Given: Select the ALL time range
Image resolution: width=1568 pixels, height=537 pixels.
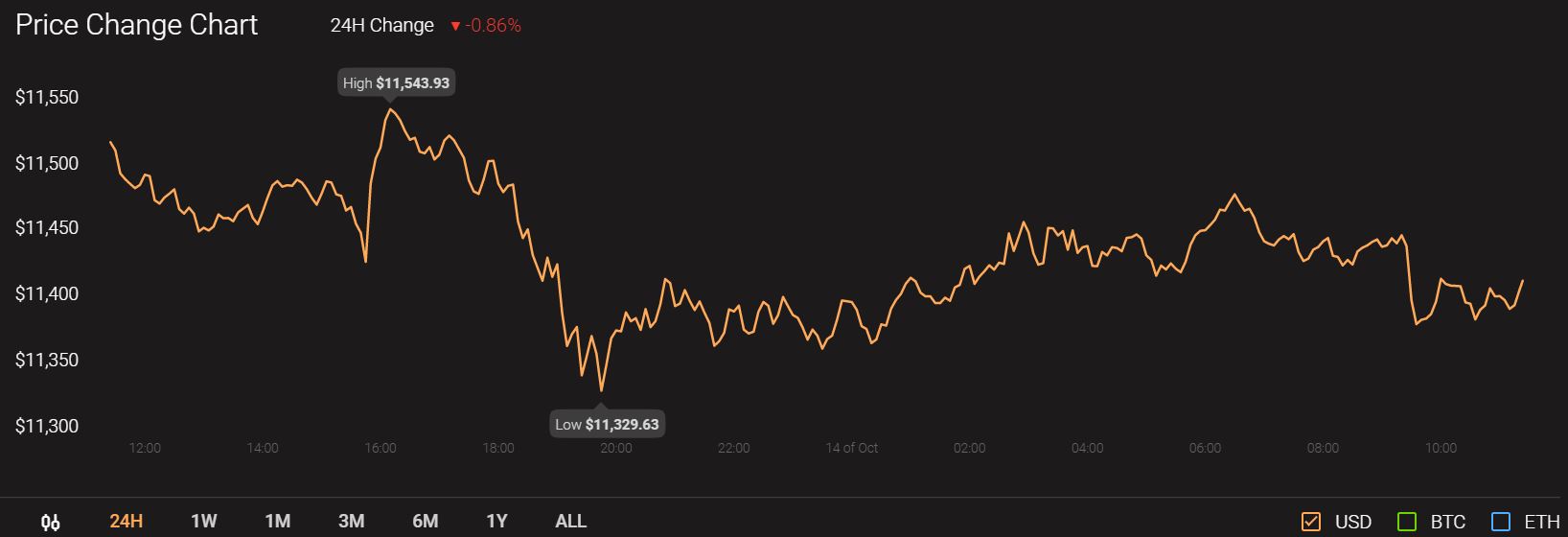Looking at the screenshot, I should 570,522.
